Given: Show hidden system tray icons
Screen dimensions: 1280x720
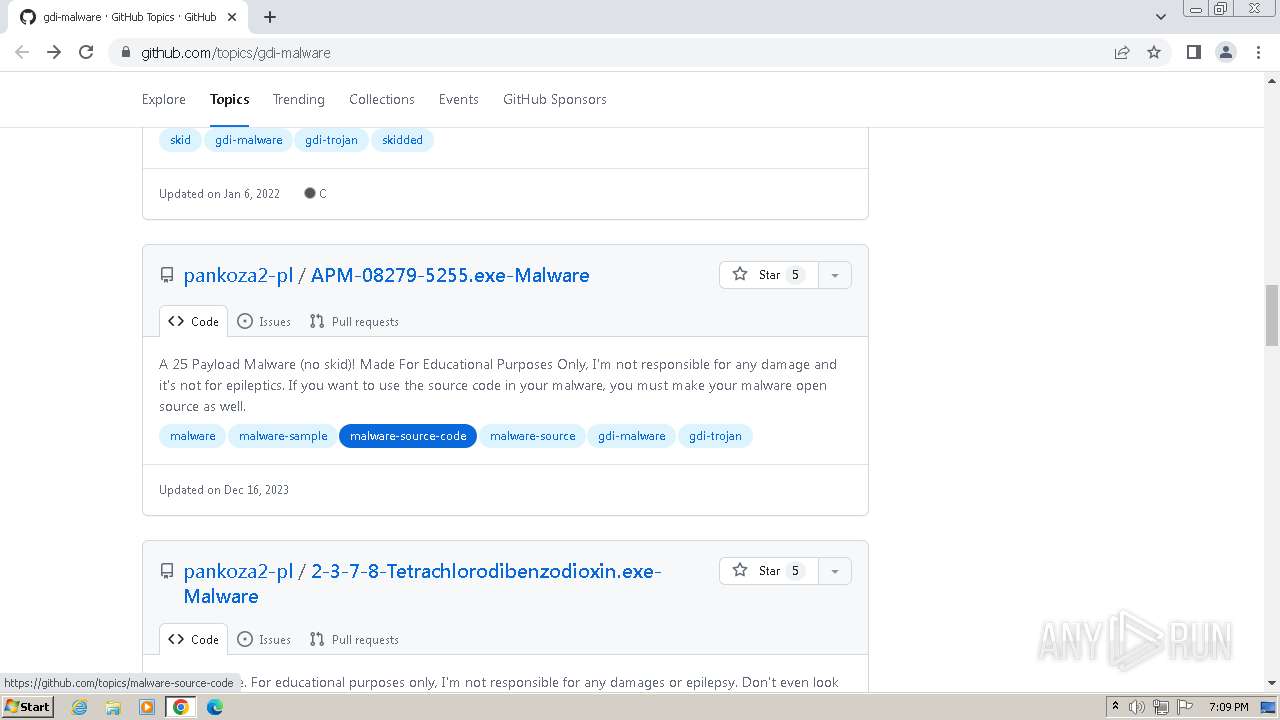Looking at the screenshot, I should click(x=1115, y=707).
